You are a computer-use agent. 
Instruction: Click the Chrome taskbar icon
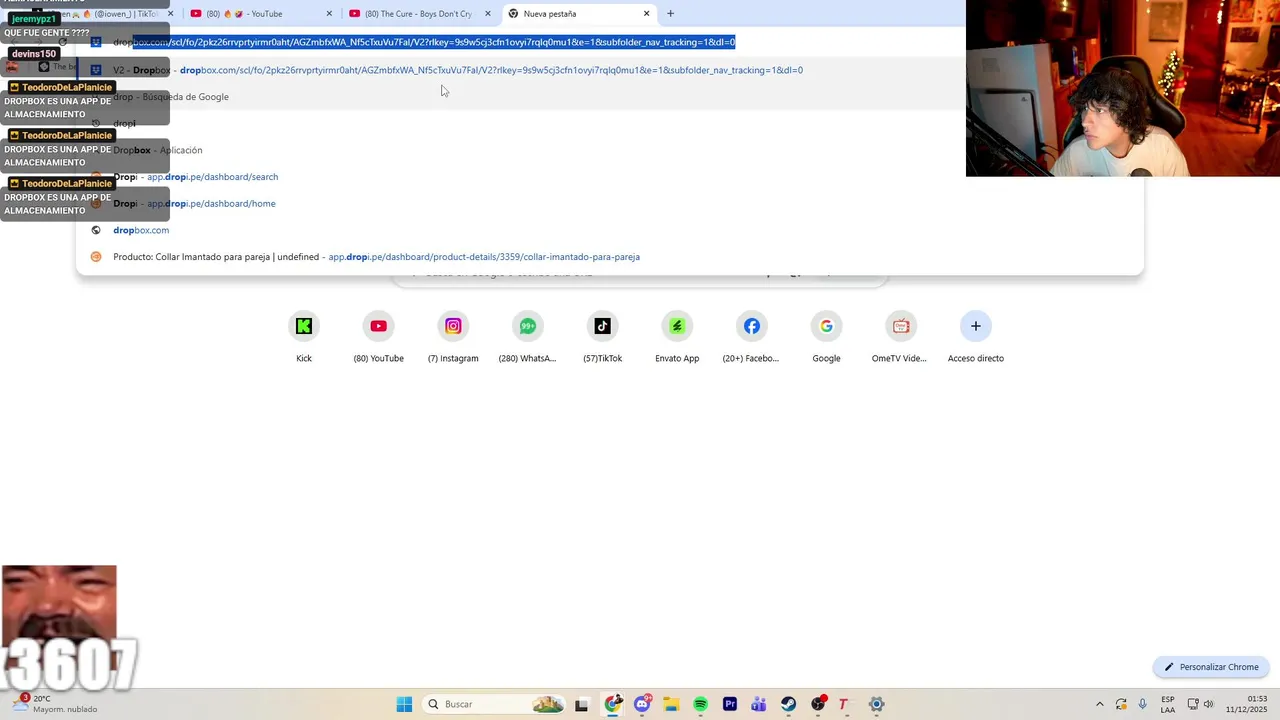coord(613,704)
